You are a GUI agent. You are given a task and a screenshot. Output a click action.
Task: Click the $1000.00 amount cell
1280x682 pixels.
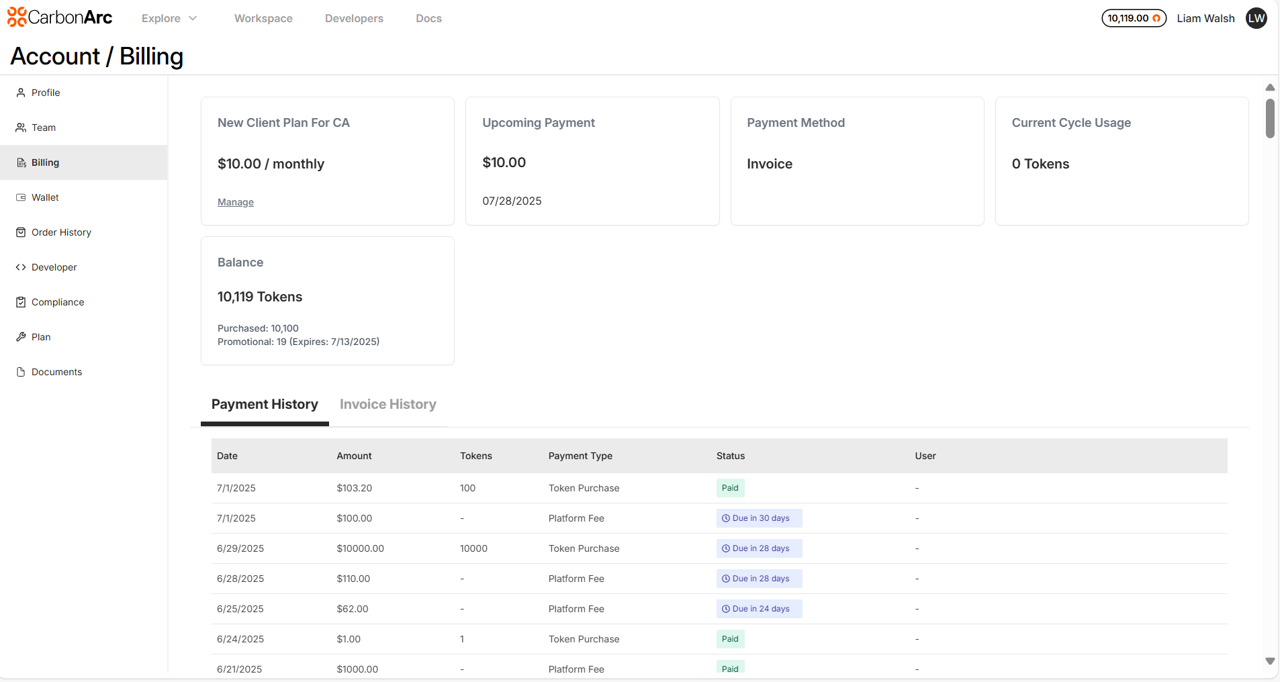(357, 668)
